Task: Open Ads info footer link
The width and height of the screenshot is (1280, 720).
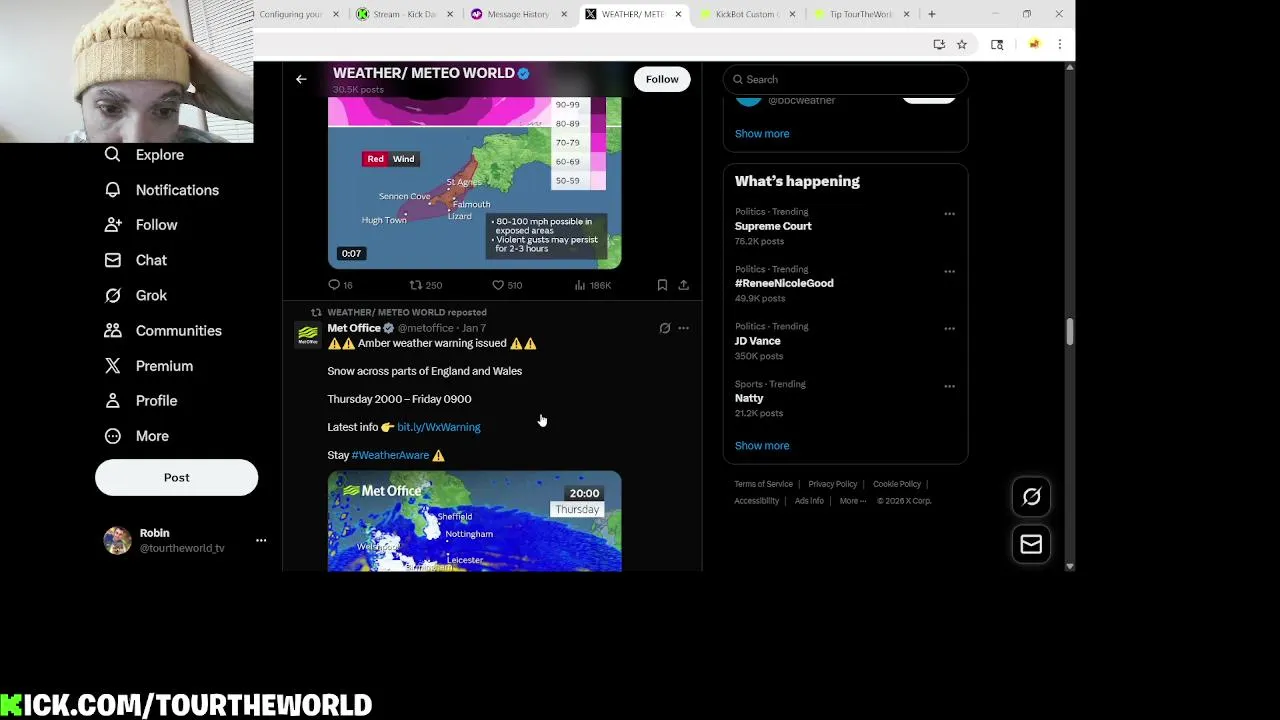Action: [809, 501]
